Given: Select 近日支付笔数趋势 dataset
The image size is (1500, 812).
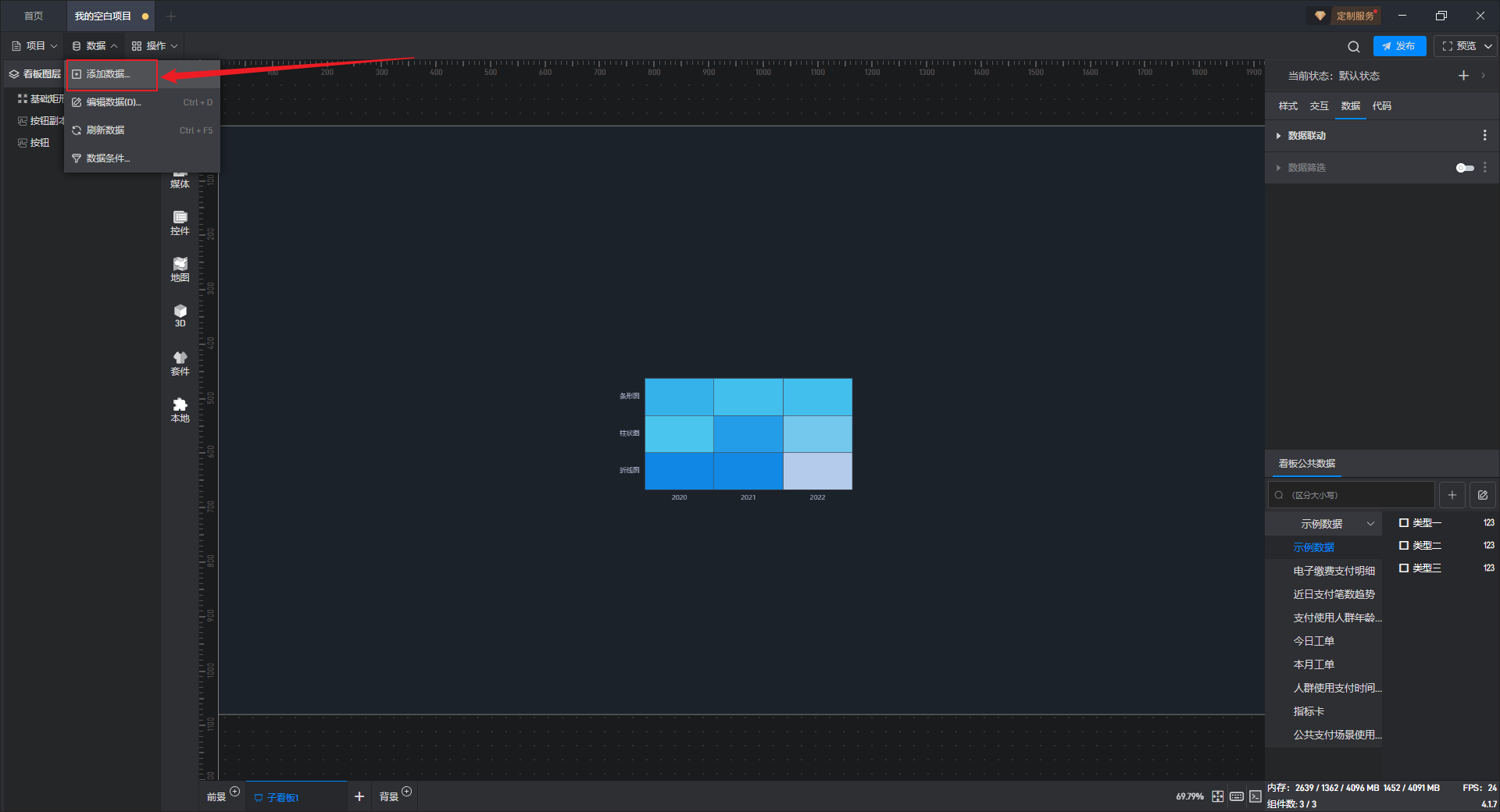Looking at the screenshot, I should (x=1334, y=594).
